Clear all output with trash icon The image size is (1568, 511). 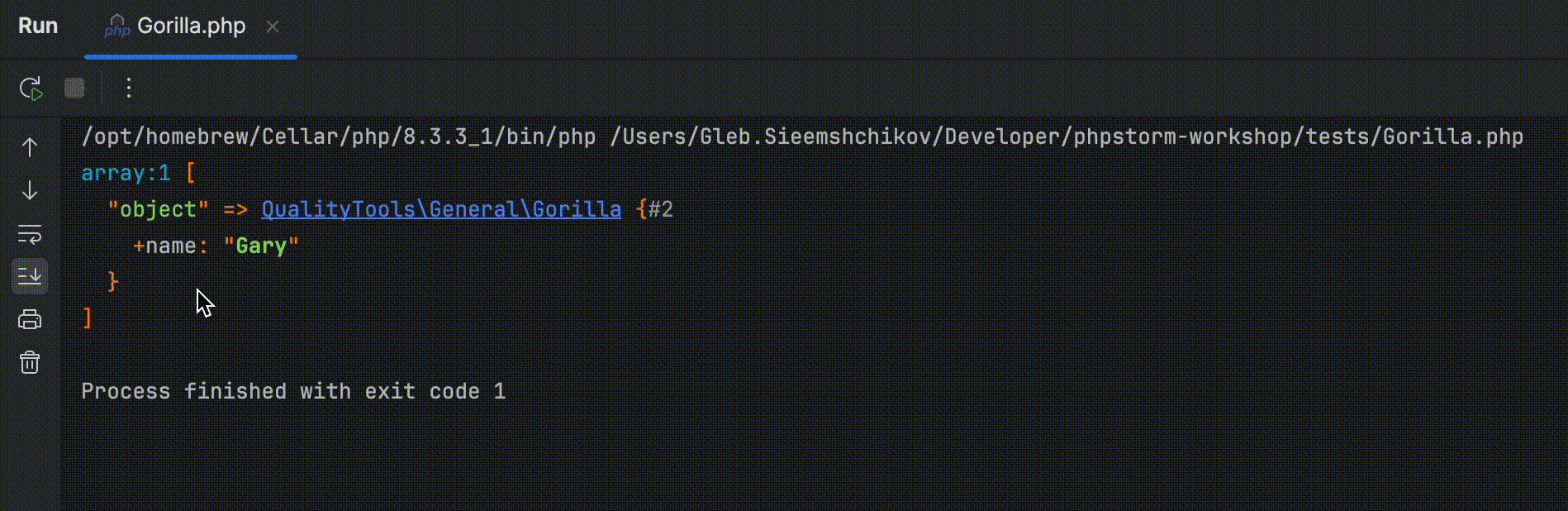pos(30,362)
